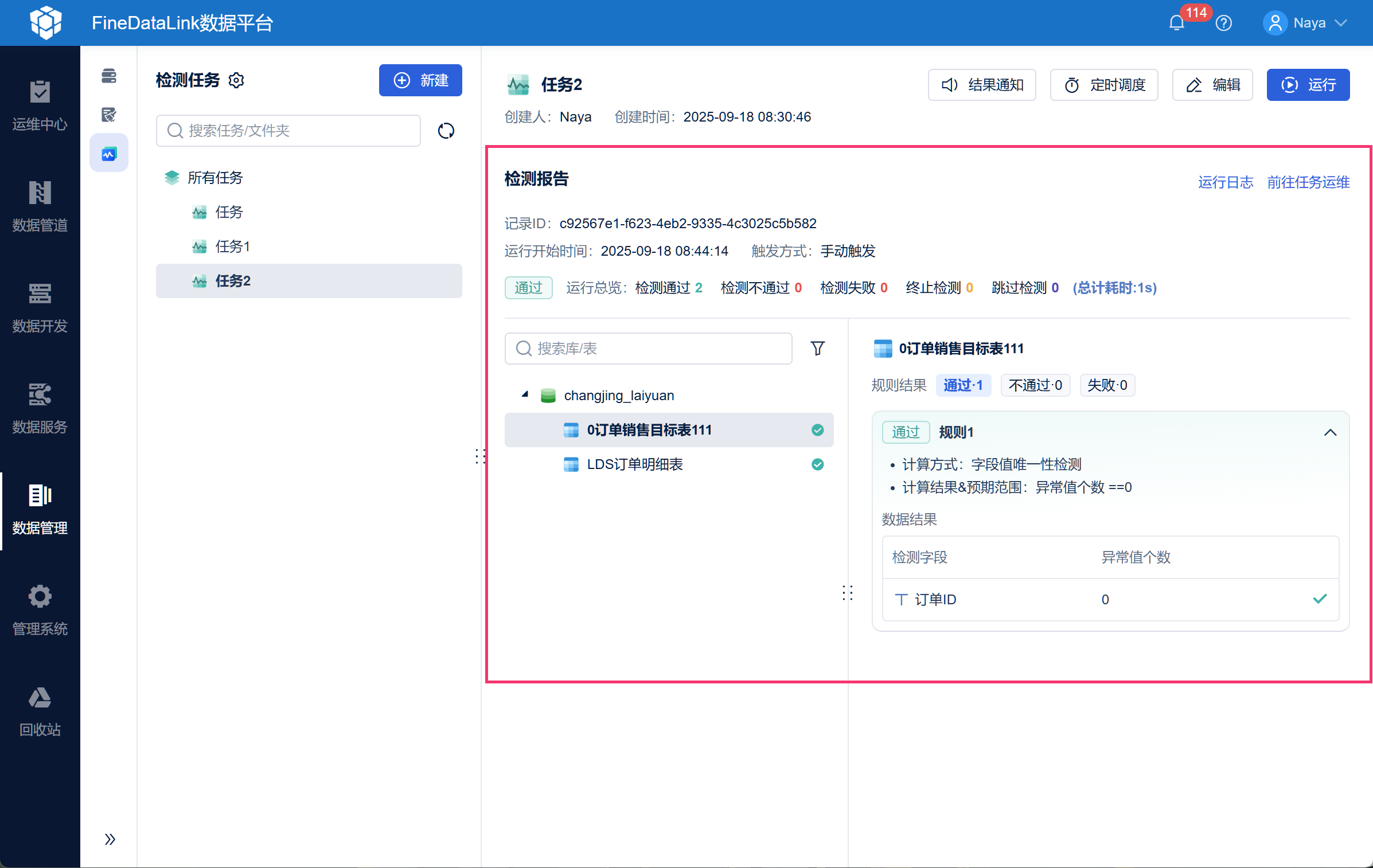Image resolution: width=1373 pixels, height=868 pixels.
Task: Open the help question mark icon
Action: [1224, 23]
